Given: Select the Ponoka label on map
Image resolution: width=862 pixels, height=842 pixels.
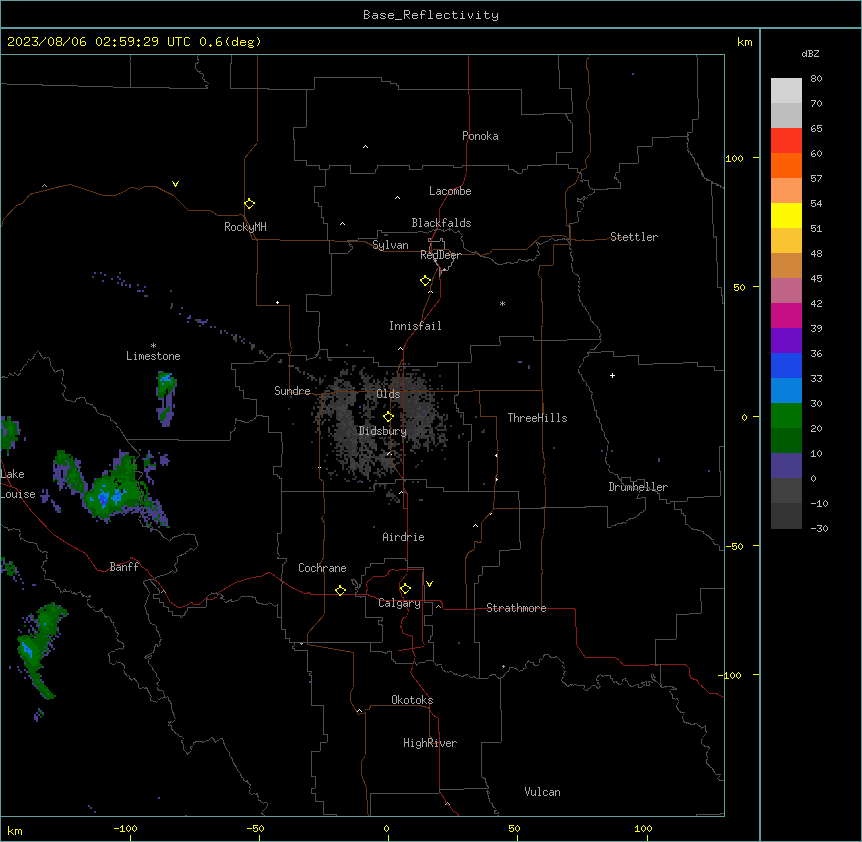Looking at the screenshot, I should tap(480, 136).
